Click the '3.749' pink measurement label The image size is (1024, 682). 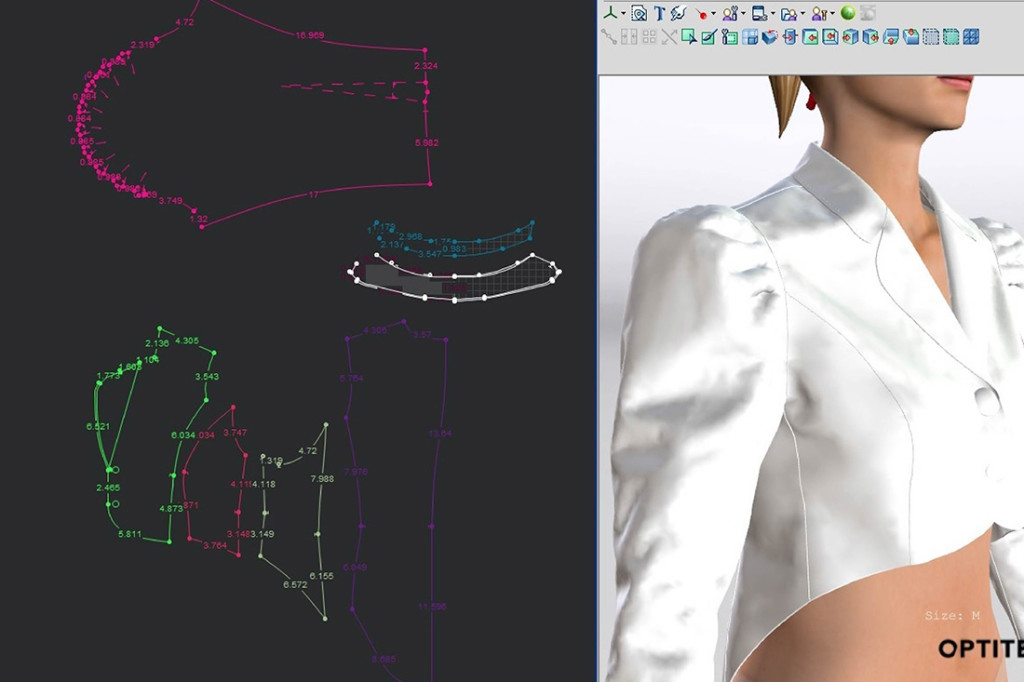coord(170,201)
